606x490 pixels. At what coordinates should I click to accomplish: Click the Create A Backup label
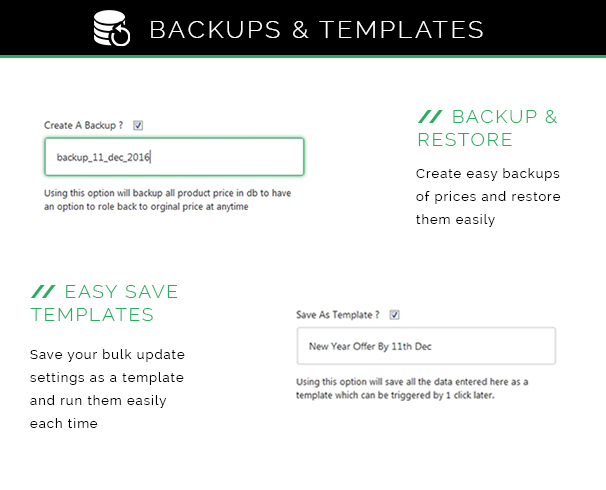pos(83,125)
